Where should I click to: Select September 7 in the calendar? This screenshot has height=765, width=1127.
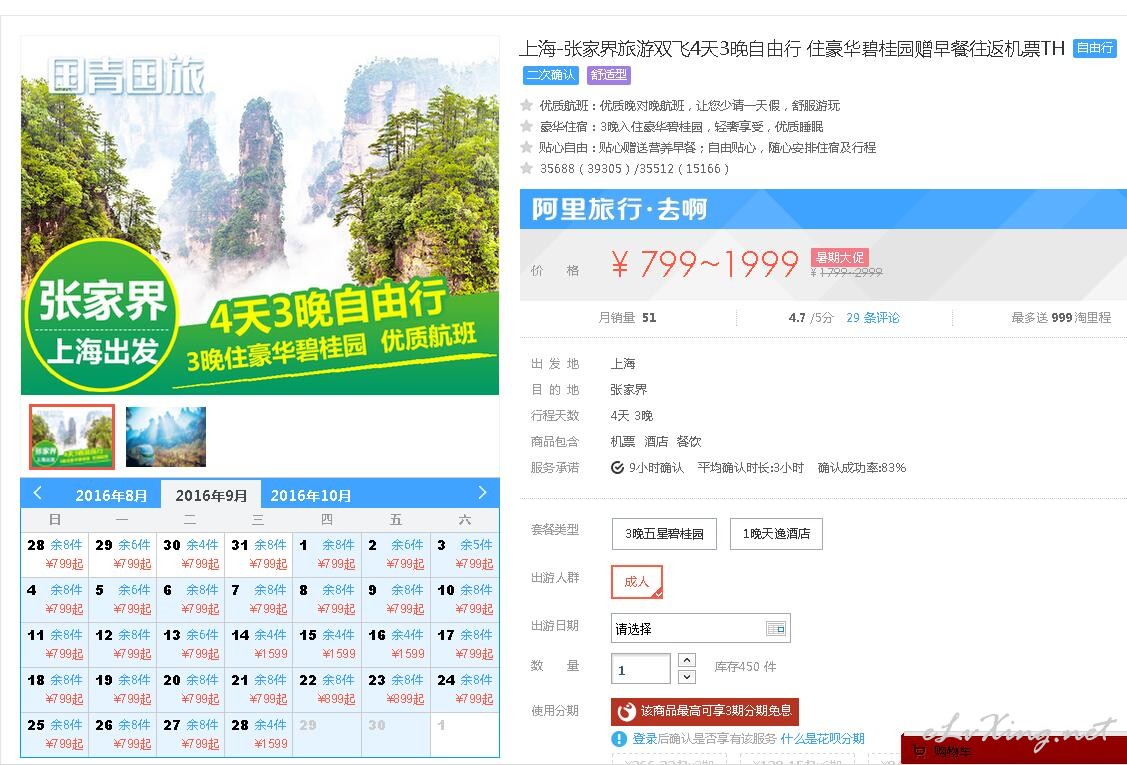pos(259,600)
